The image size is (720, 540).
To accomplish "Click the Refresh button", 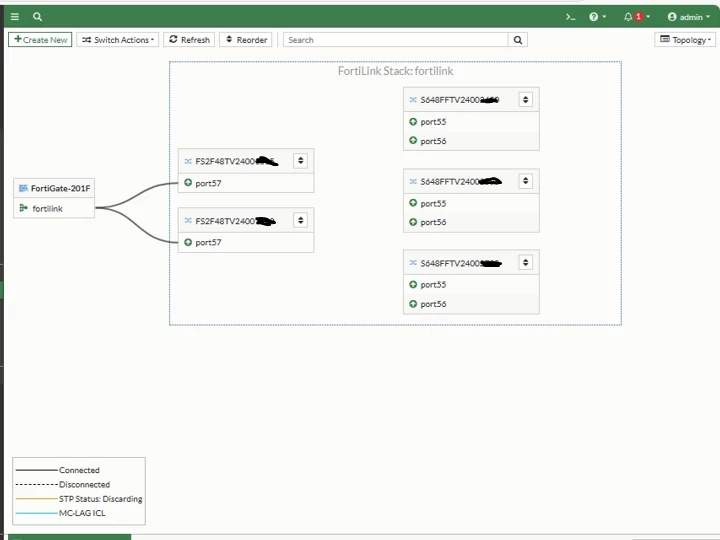I will point(189,39).
